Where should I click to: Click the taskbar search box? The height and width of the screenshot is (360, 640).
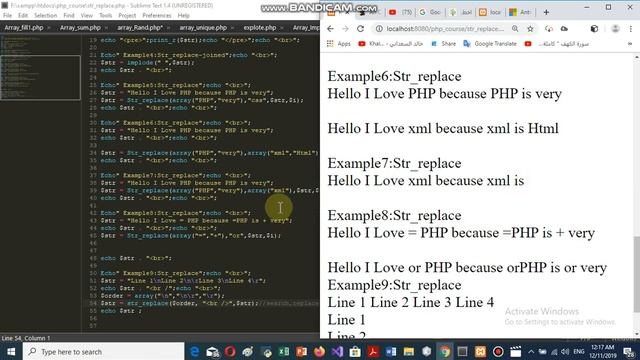pyautogui.click(x=103, y=351)
